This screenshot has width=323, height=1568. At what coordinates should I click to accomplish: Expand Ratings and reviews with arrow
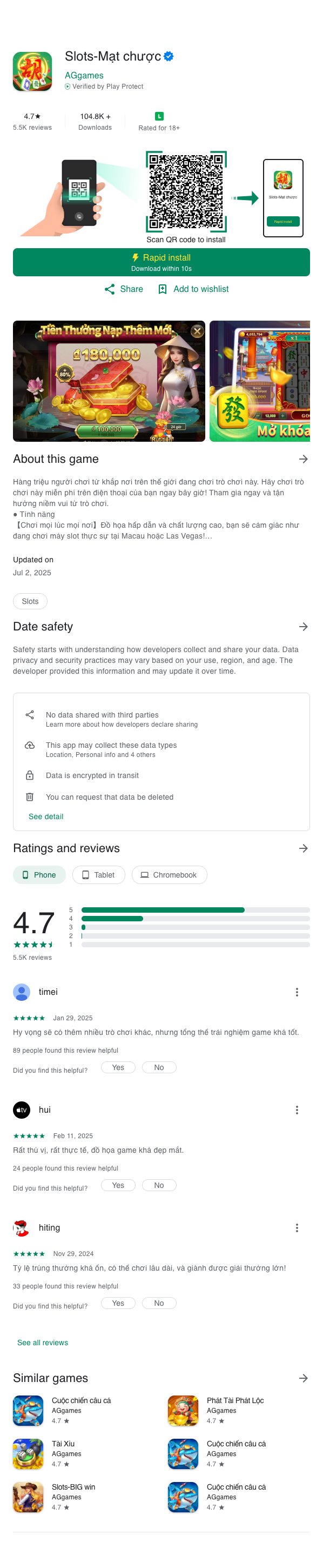point(304,848)
